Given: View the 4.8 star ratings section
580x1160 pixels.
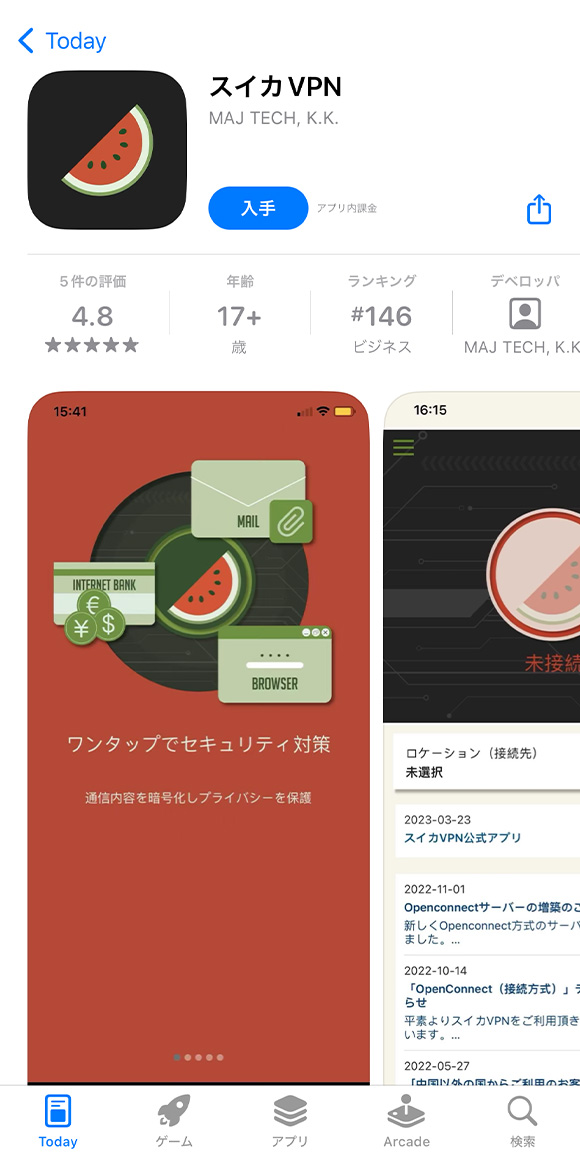Looking at the screenshot, I should [x=92, y=314].
